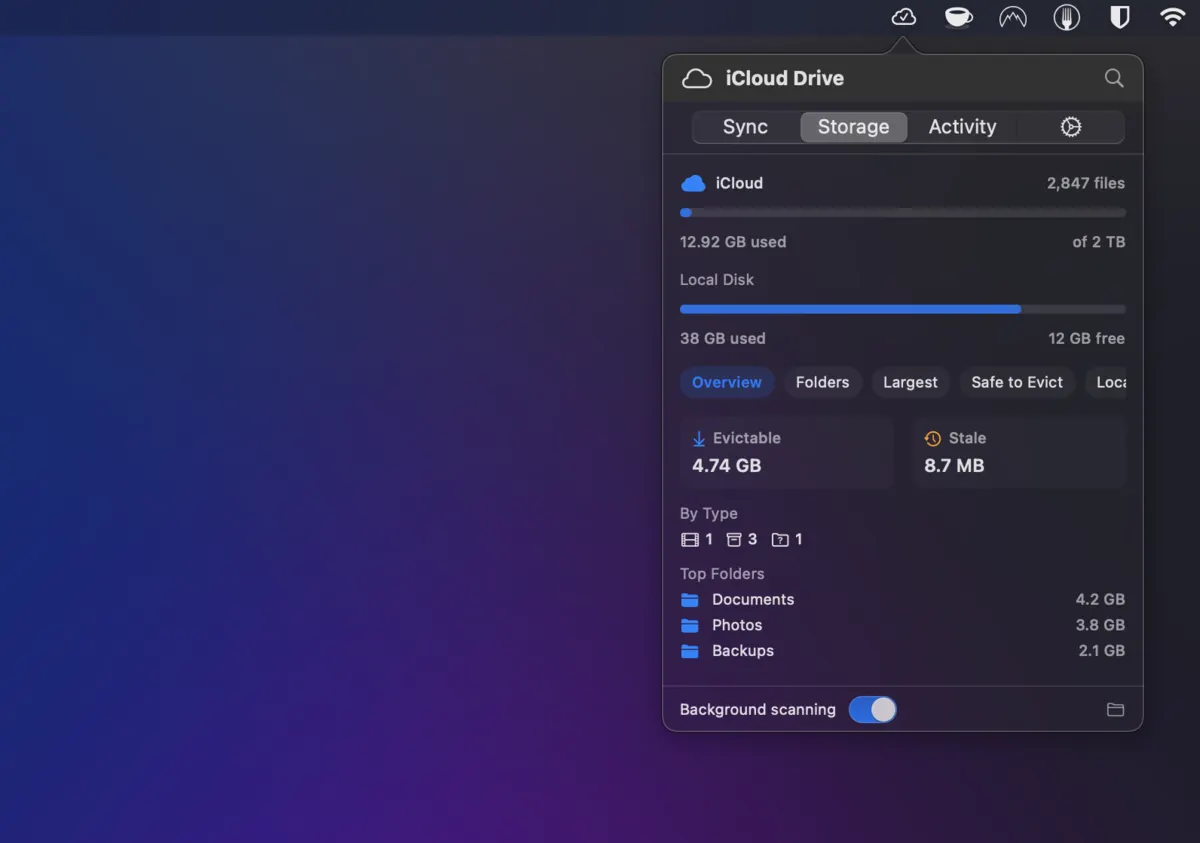Click the search magnifier in iCloud Drive panel
The height and width of the screenshot is (843, 1200).
click(x=1114, y=78)
